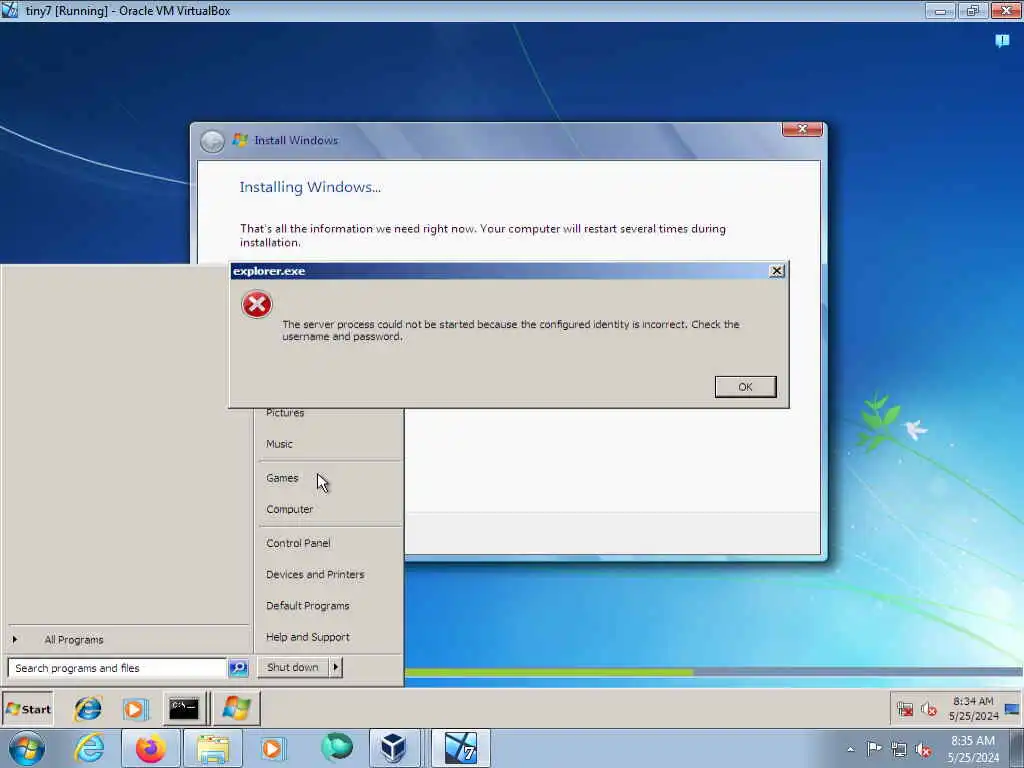The width and height of the screenshot is (1024, 768).
Task: Click the Search programs and files field
Action: pos(118,668)
